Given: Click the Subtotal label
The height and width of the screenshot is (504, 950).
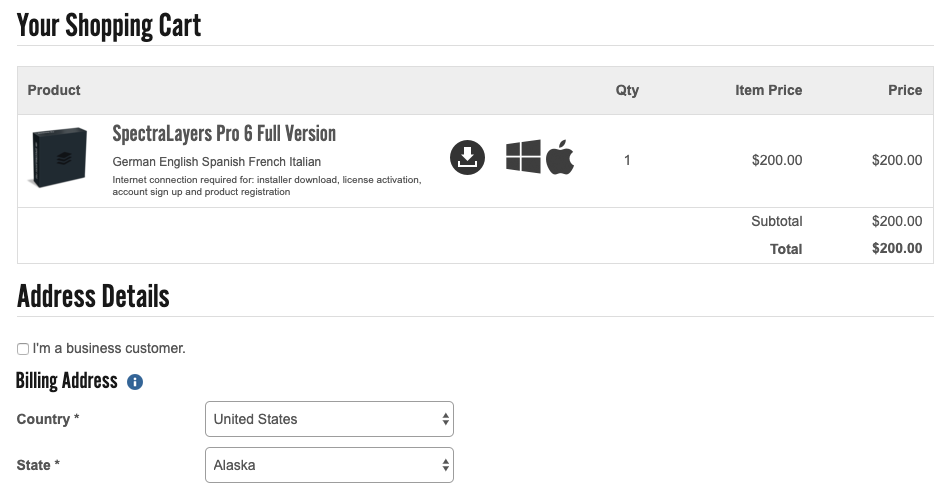Looking at the screenshot, I should point(776,221).
